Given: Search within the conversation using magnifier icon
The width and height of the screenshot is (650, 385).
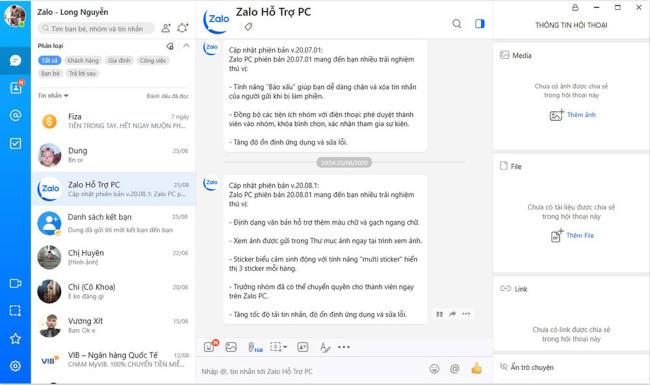Looking at the screenshot, I should (x=456, y=24).
